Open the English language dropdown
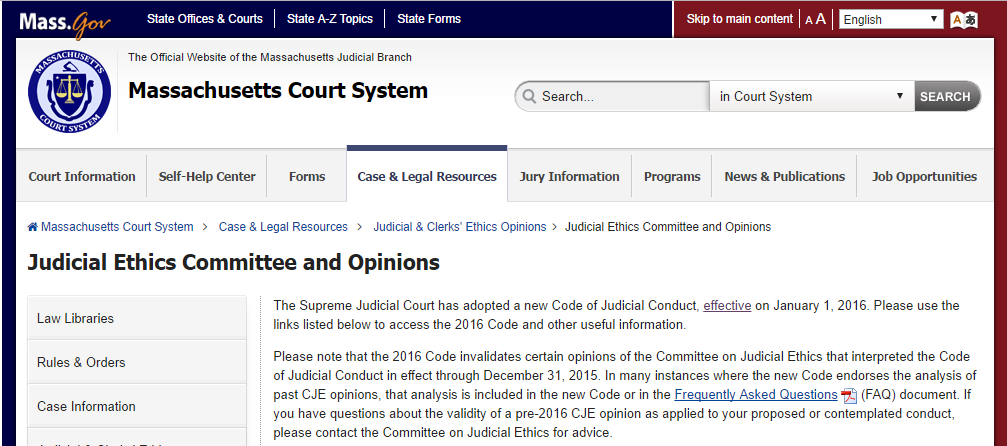The width and height of the screenshot is (1007, 446). pyautogui.click(x=891, y=19)
